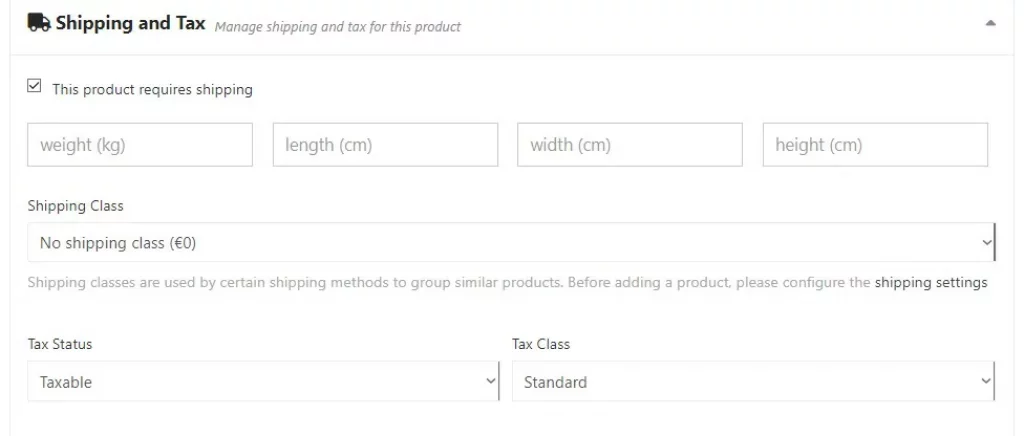Click the Tax Class field label
The height and width of the screenshot is (436, 1024).
[541, 344]
